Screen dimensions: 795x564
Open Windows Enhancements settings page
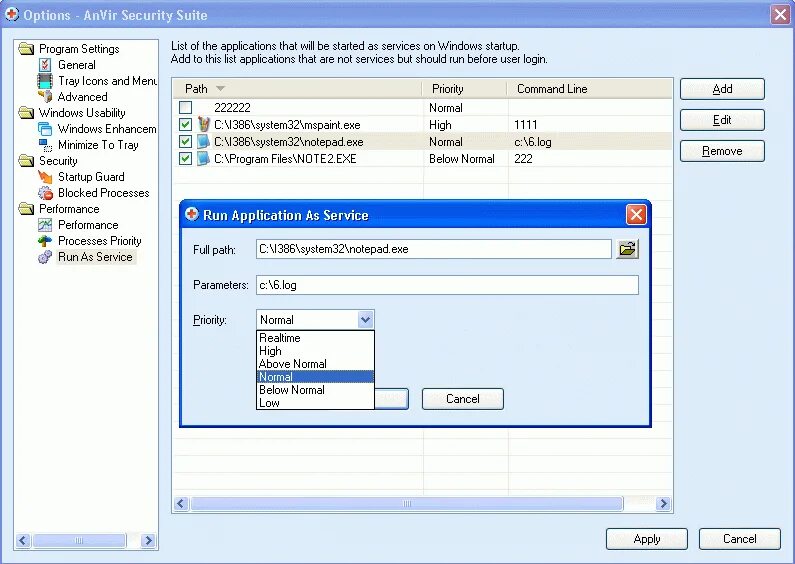(107, 129)
